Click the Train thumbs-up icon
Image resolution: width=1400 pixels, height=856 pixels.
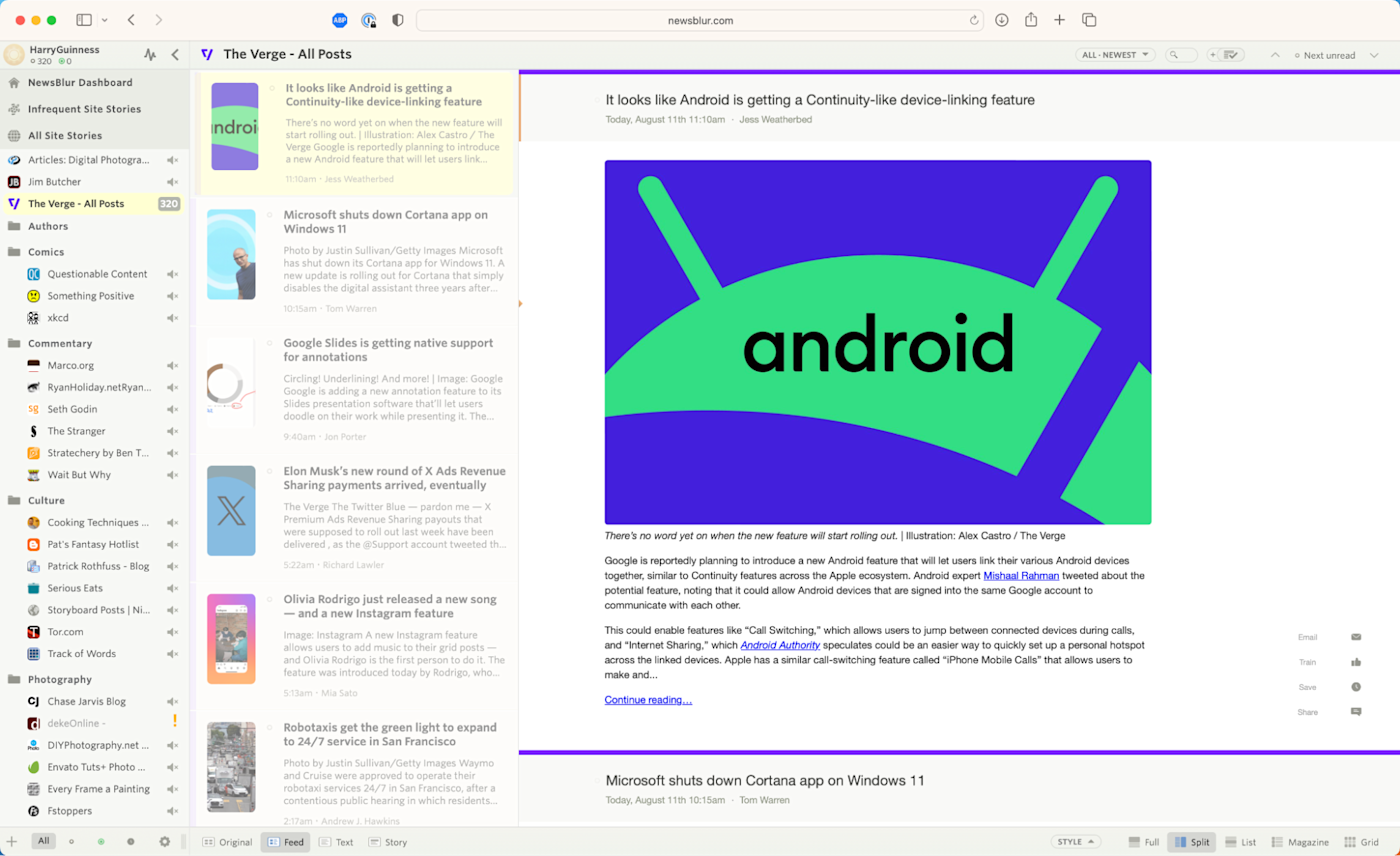point(1356,662)
